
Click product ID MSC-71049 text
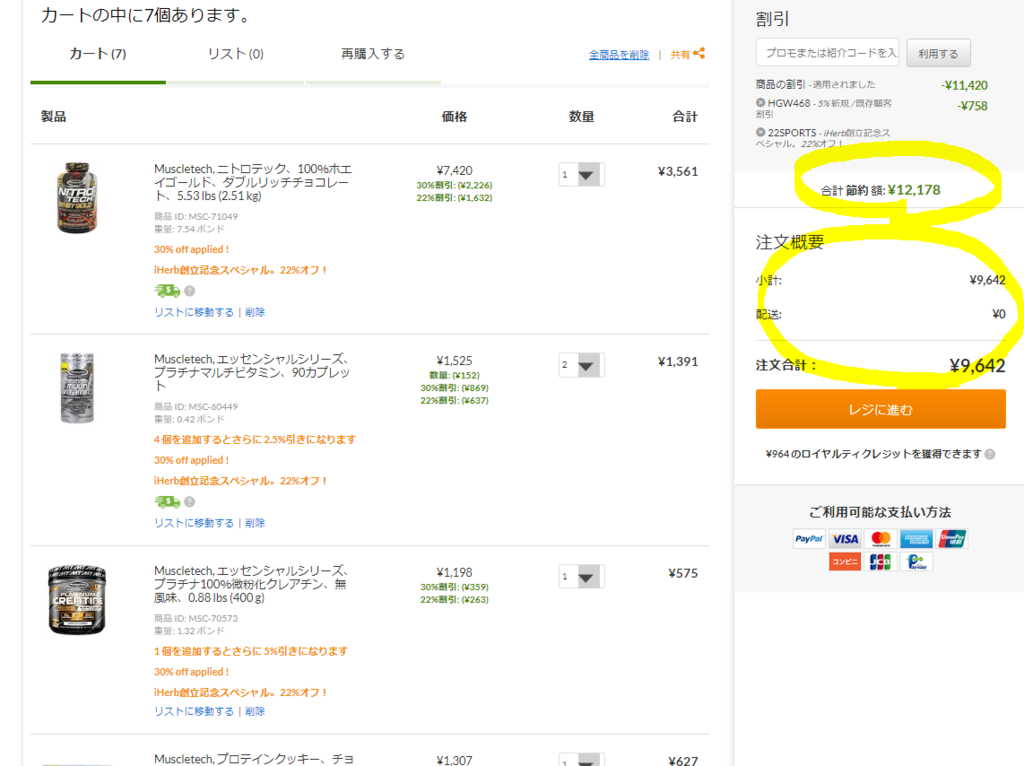click(196, 216)
